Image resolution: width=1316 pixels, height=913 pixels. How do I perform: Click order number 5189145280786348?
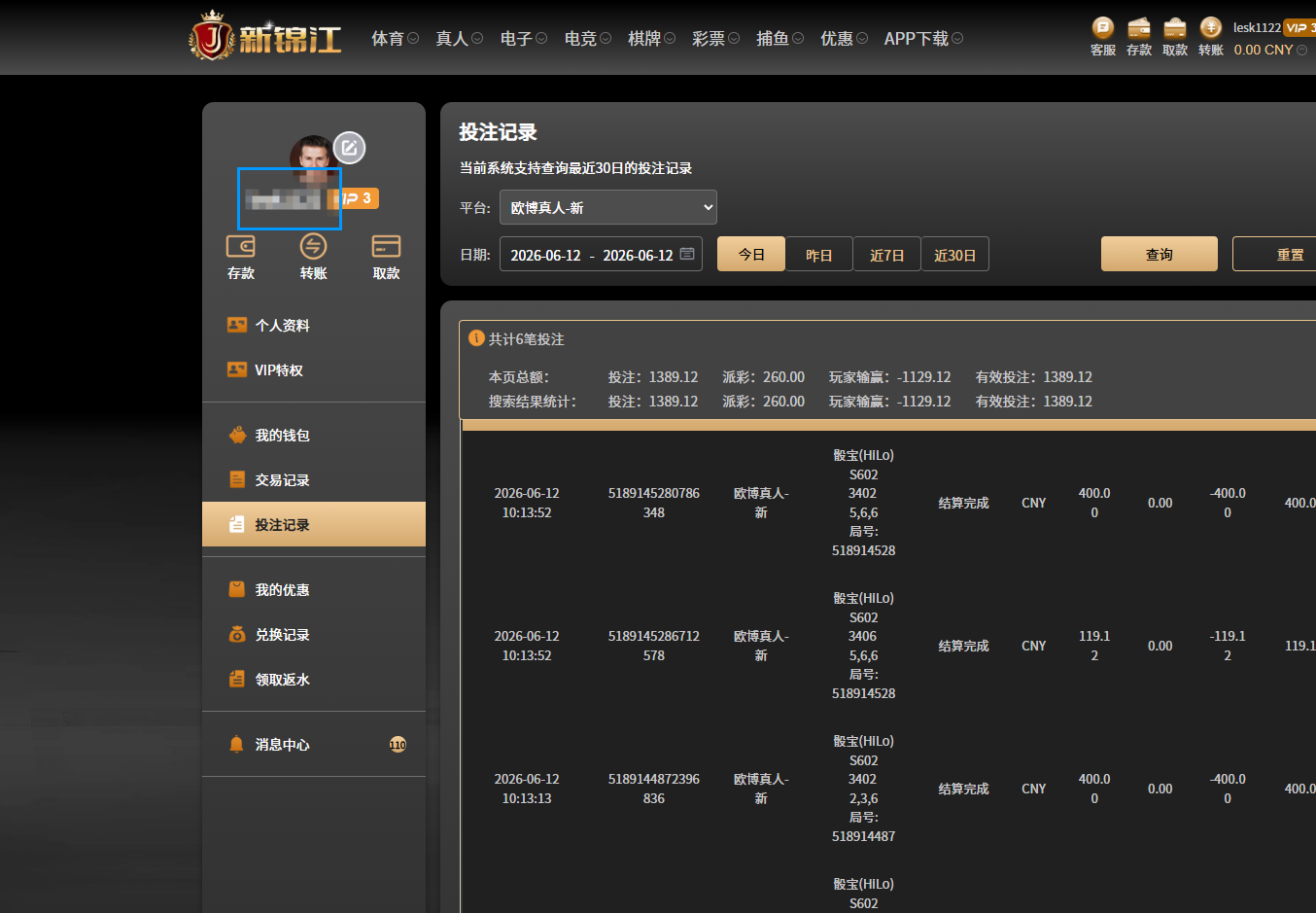654,503
